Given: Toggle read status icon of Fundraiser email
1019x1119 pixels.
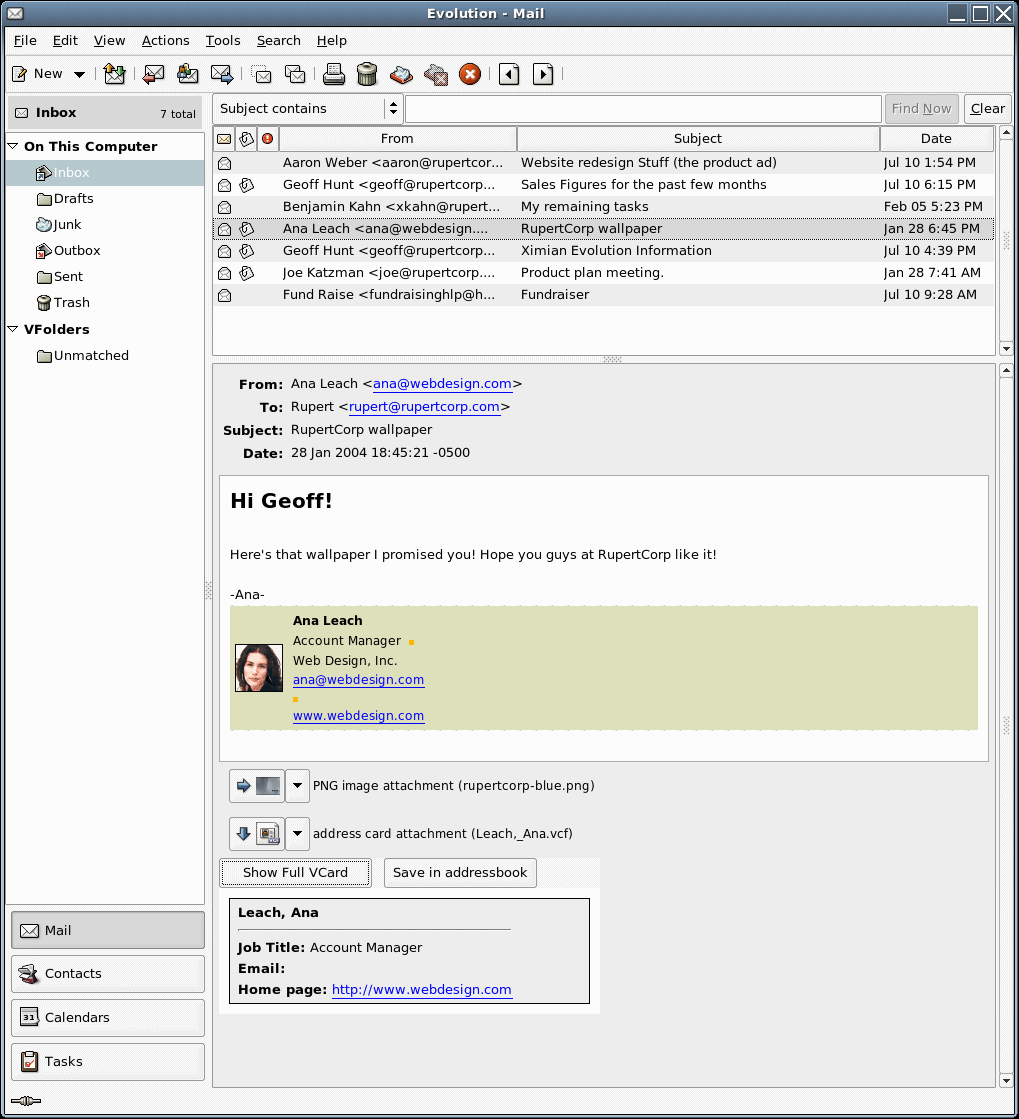Looking at the screenshot, I should [x=224, y=295].
